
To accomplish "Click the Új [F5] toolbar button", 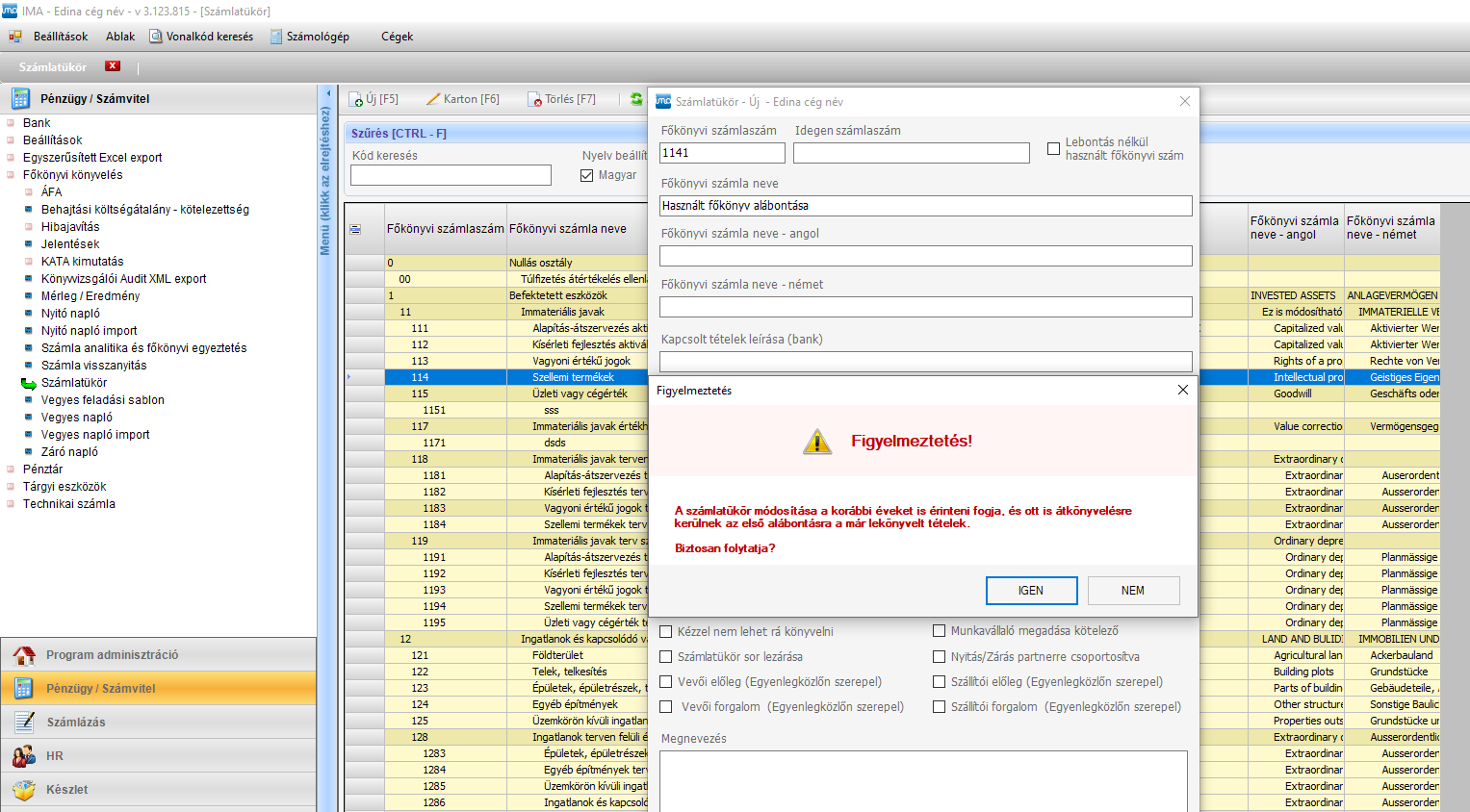I will [374, 99].
